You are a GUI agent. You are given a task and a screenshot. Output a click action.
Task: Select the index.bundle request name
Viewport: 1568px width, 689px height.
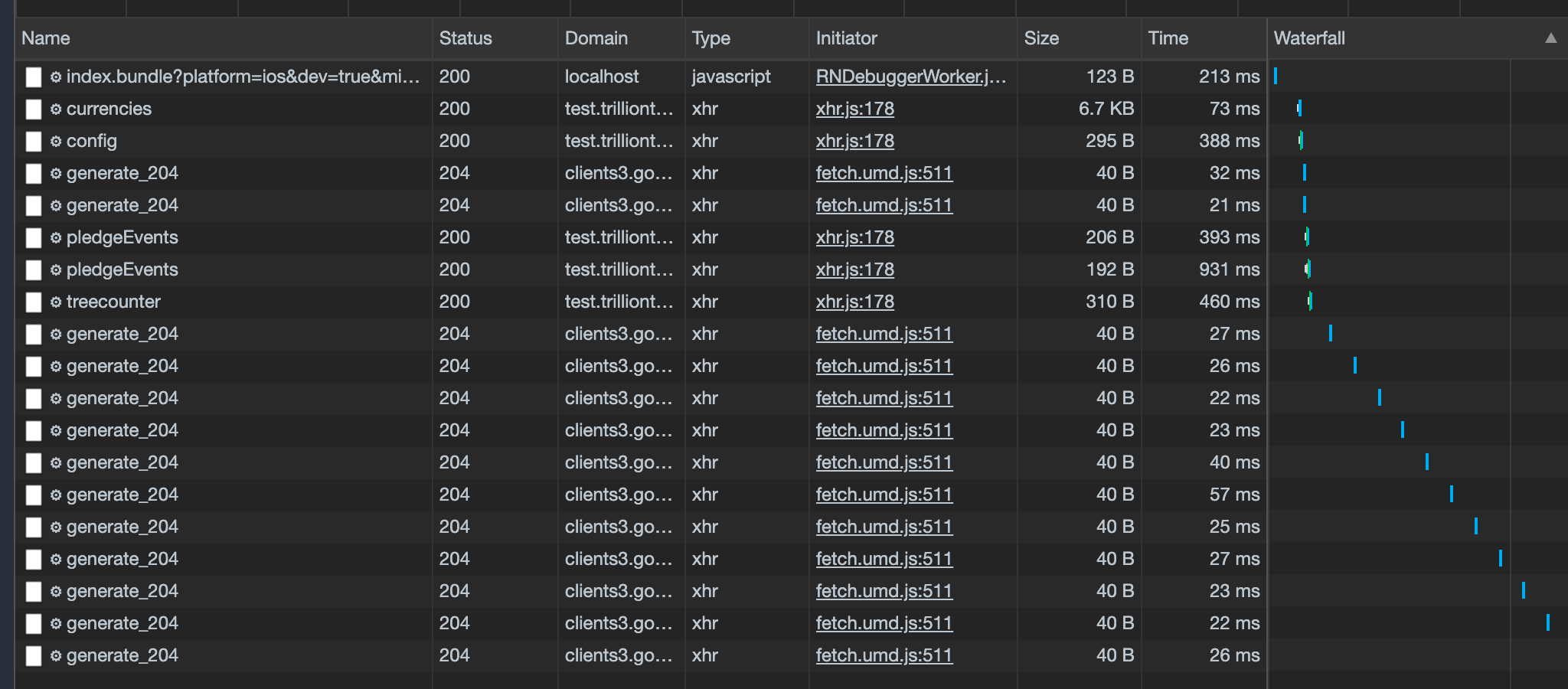(243, 77)
